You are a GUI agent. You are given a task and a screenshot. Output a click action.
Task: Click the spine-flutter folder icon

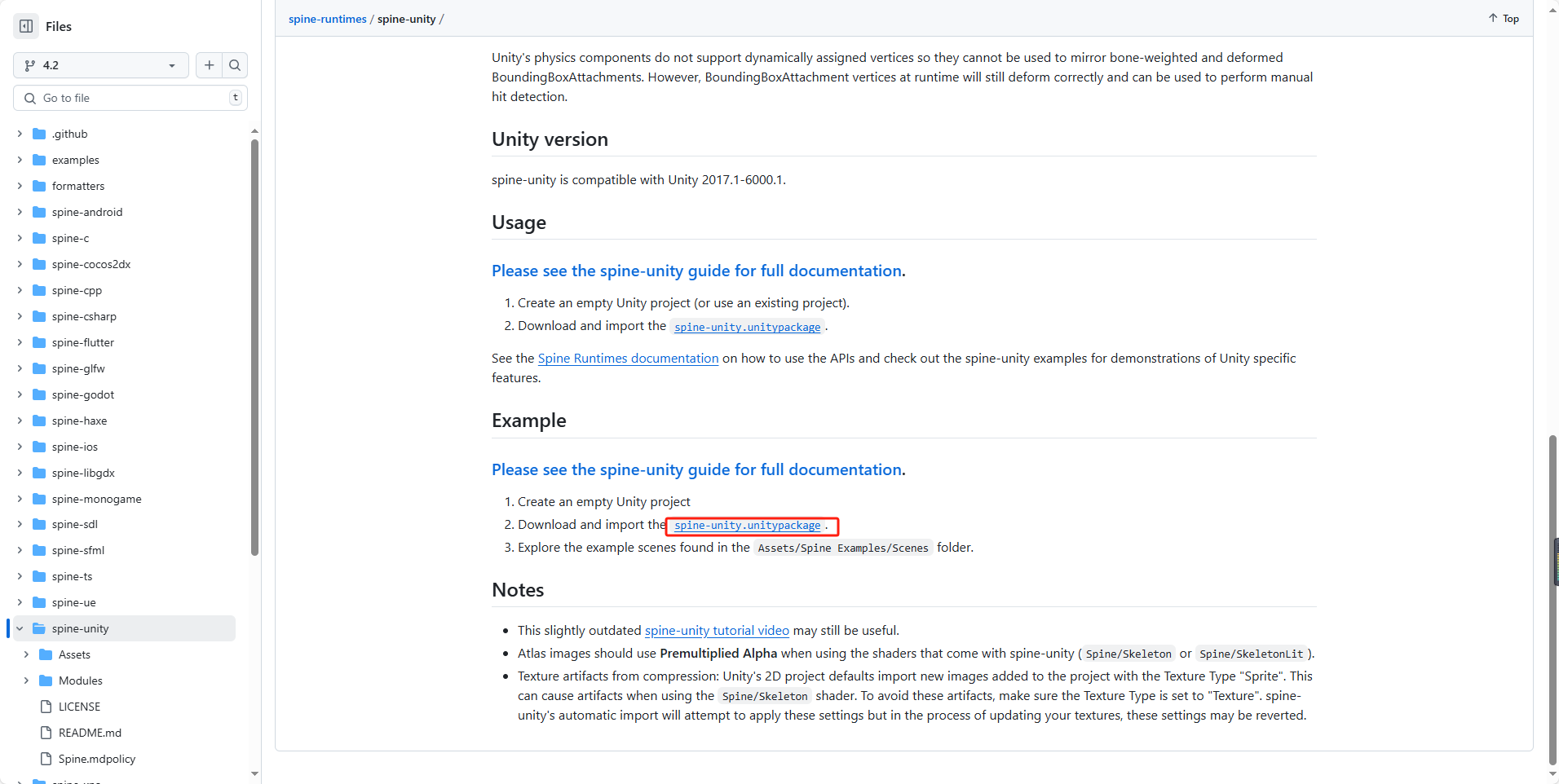point(39,342)
